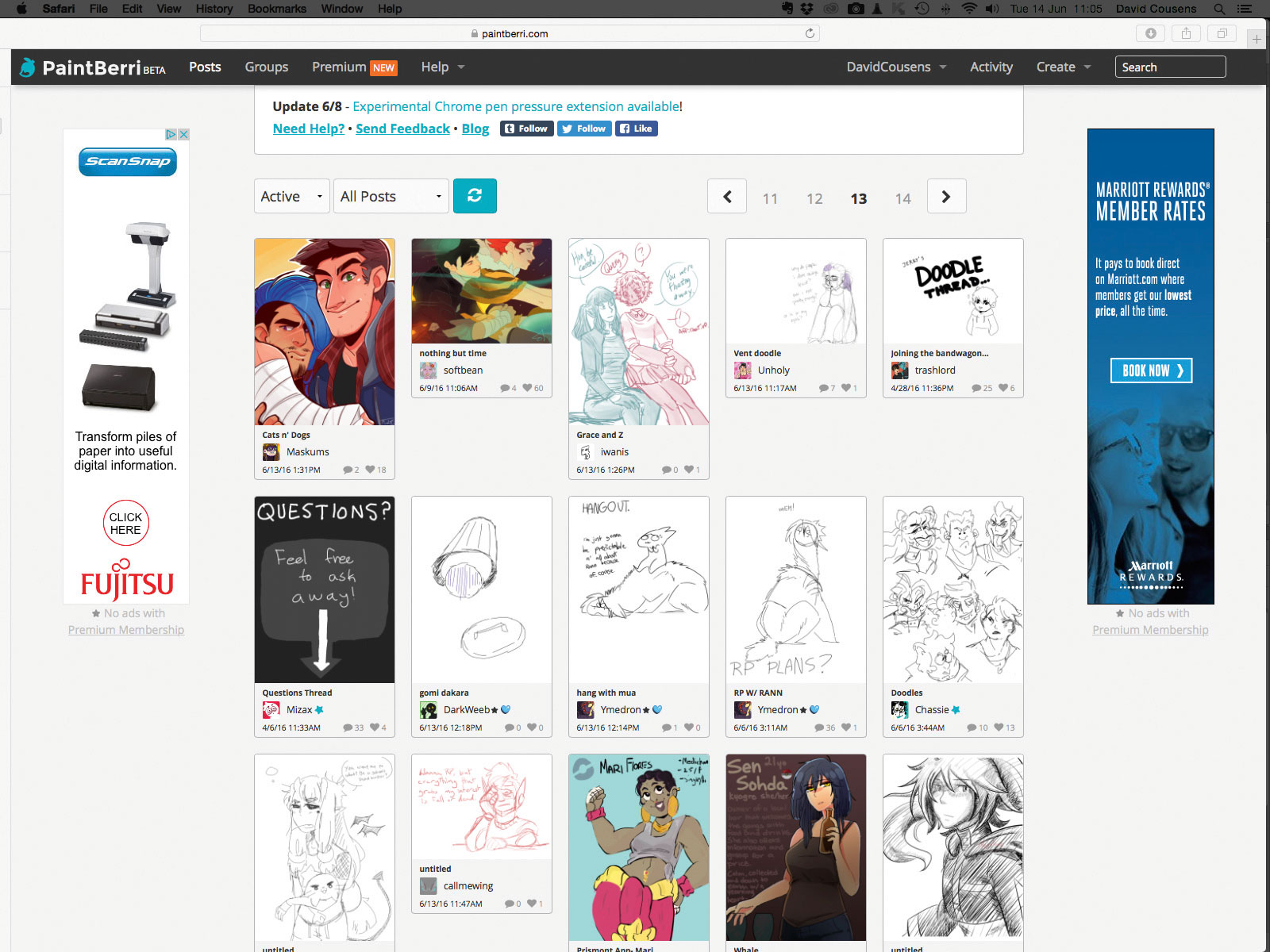Viewport: 1270px width, 952px height.
Task: Open the Safari File menu
Action: coord(98,9)
